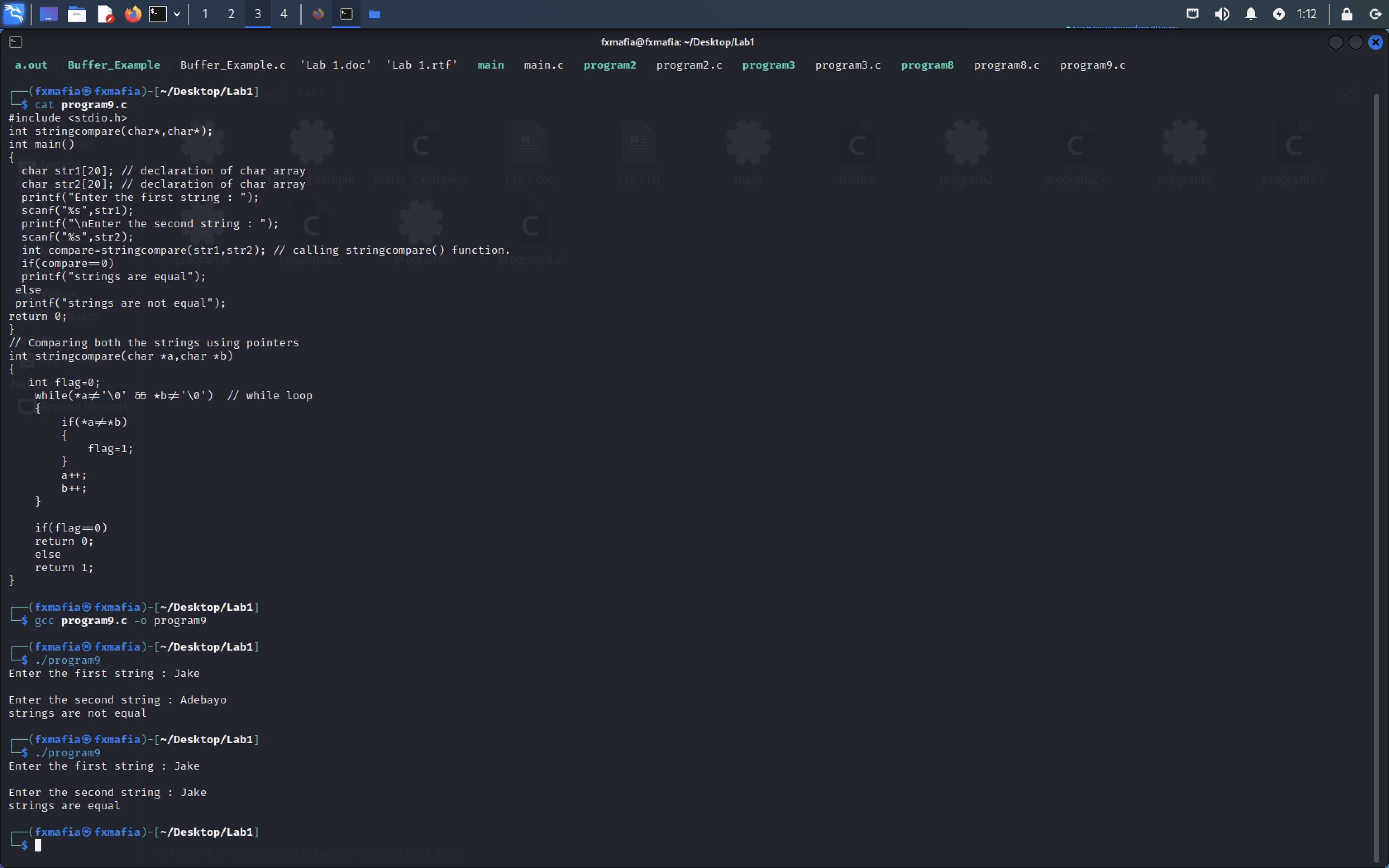This screenshot has height=868, width=1389.
Task: Open the volume control tray icon
Action: point(1222,14)
